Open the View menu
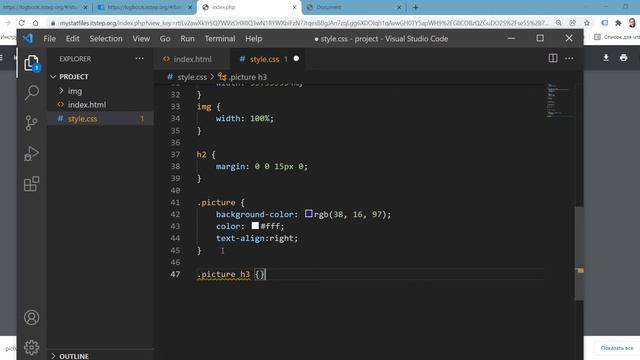The image size is (640, 360). click(x=141, y=38)
